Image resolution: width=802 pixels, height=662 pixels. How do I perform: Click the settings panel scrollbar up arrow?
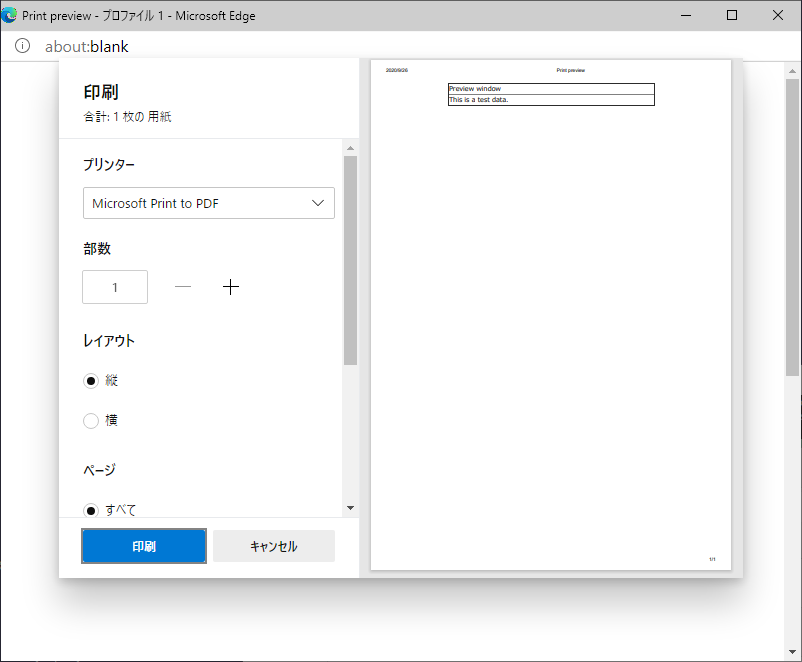350,148
